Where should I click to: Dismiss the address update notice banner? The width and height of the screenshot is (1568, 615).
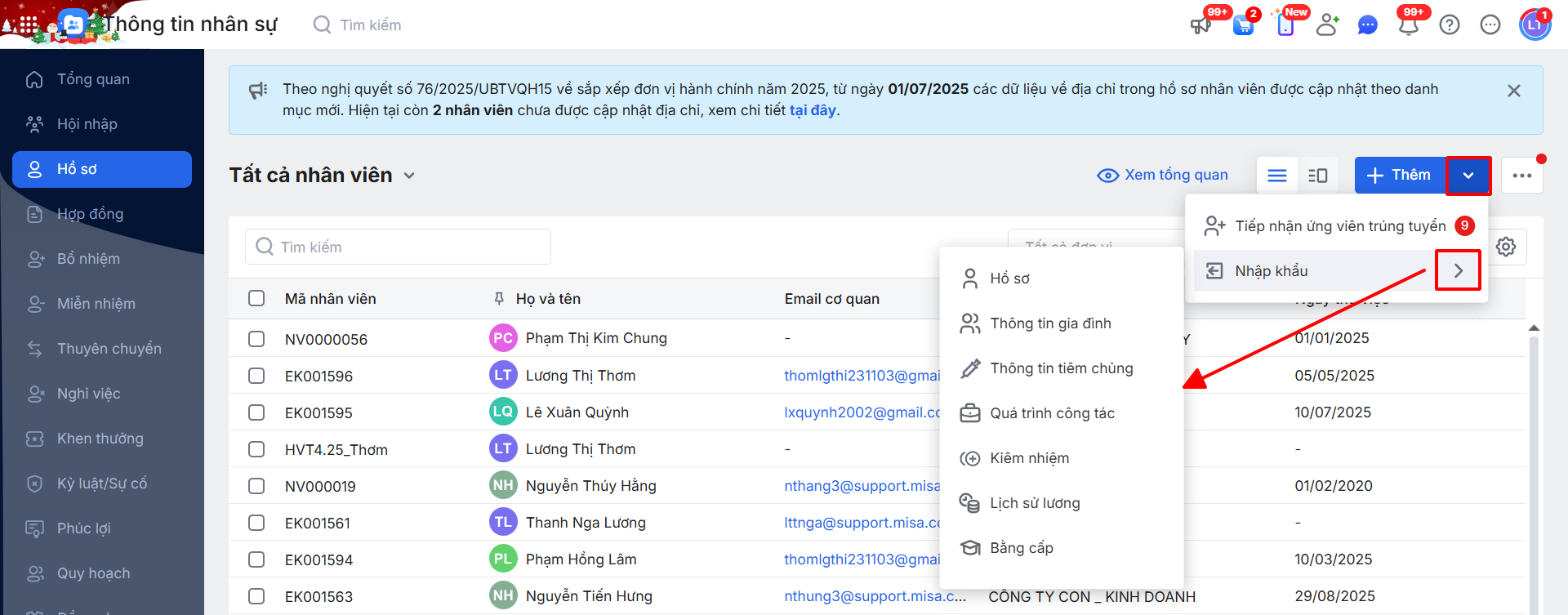1514,91
